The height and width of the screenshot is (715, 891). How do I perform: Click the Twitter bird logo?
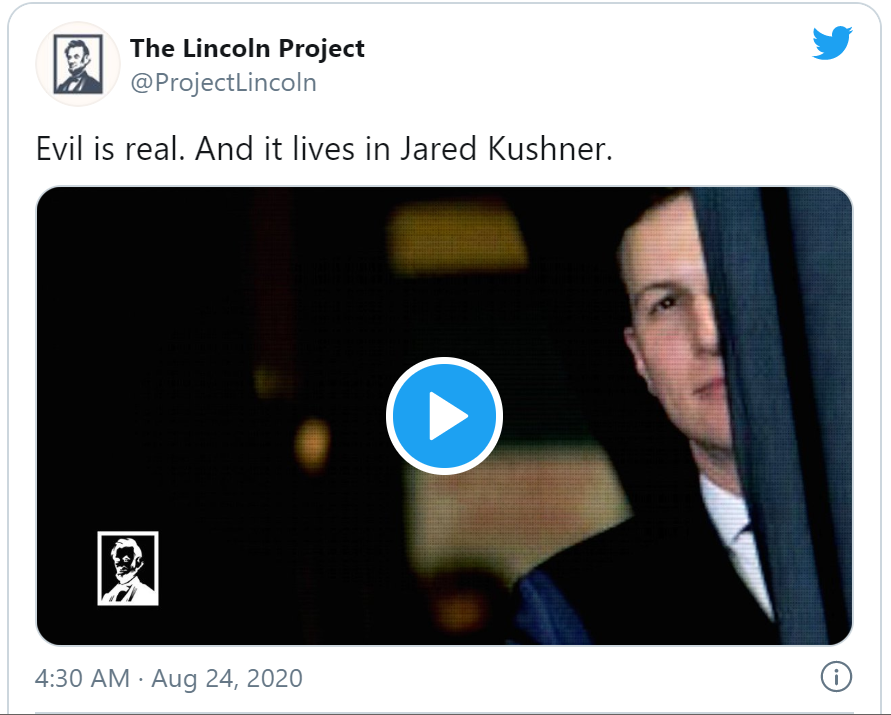pos(832,43)
